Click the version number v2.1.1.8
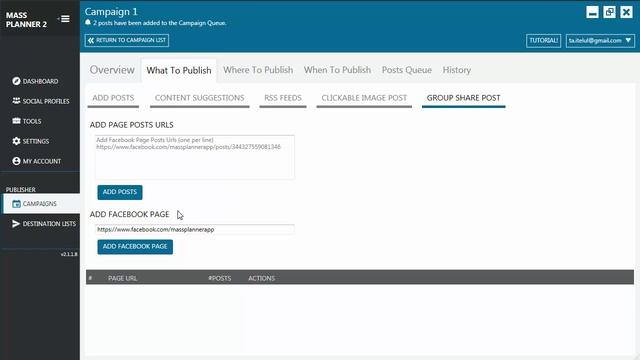Image resolution: width=640 pixels, height=360 pixels. point(69,254)
